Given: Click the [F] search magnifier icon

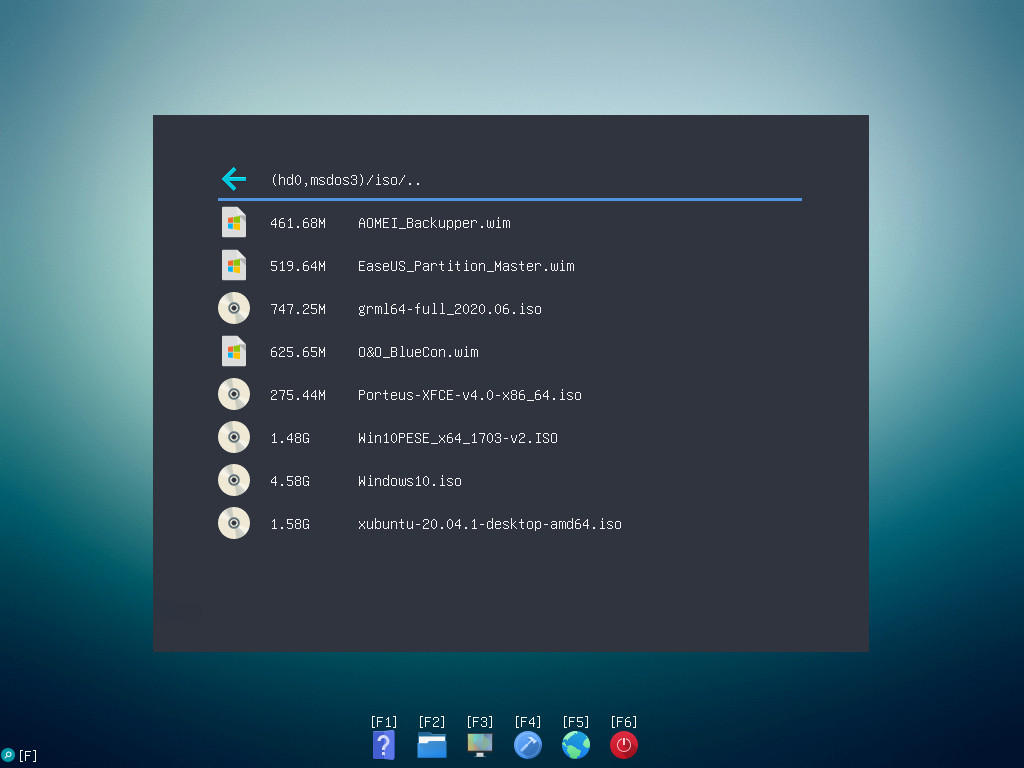Looking at the screenshot, I should pyautogui.click(x=9, y=755).
